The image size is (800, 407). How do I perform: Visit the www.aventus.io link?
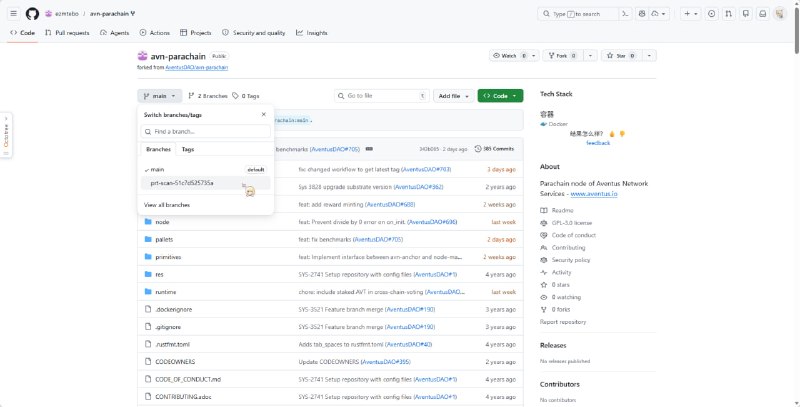point(594,194)
